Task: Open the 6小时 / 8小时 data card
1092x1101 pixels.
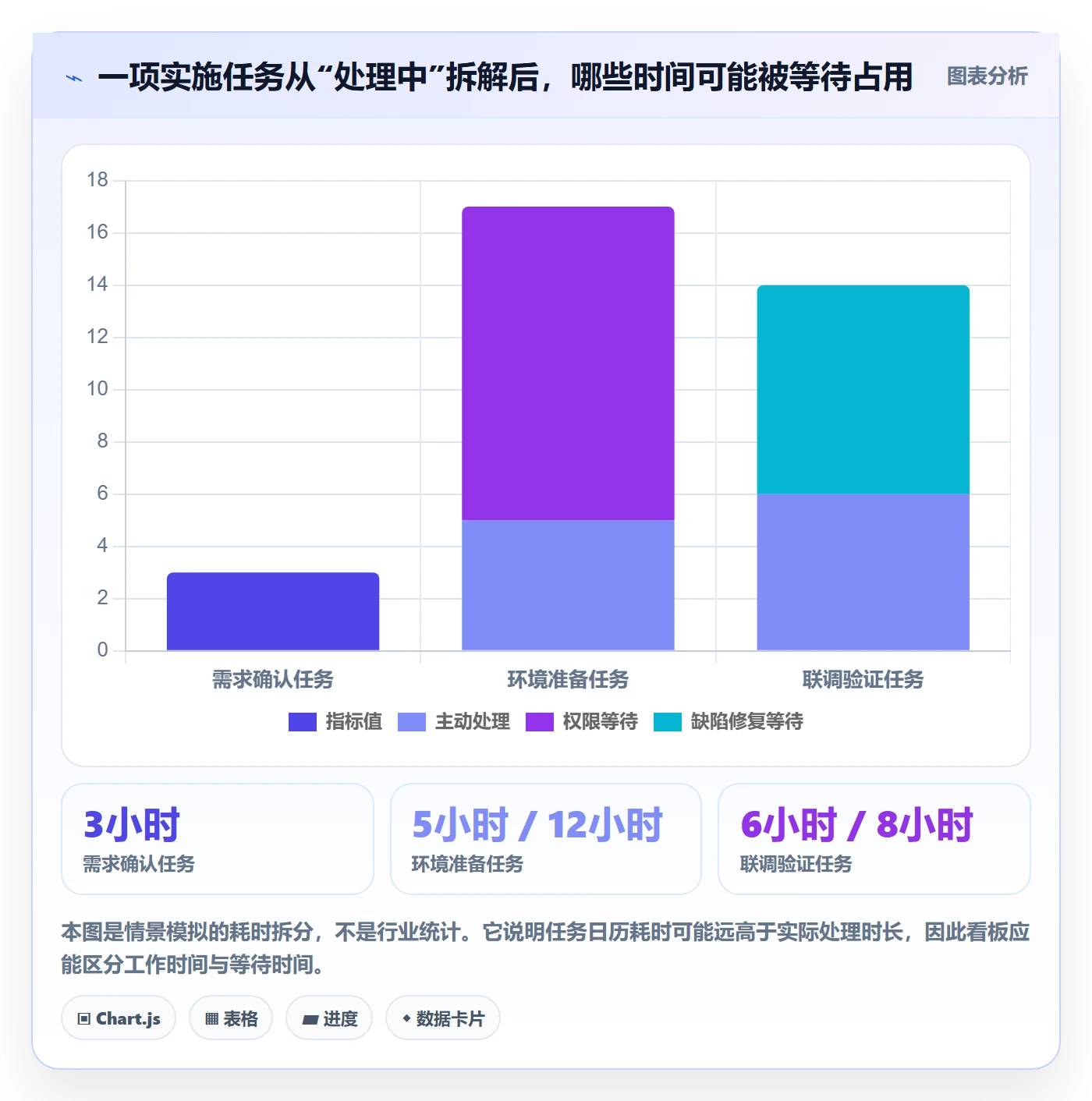Action: [874, 839]
